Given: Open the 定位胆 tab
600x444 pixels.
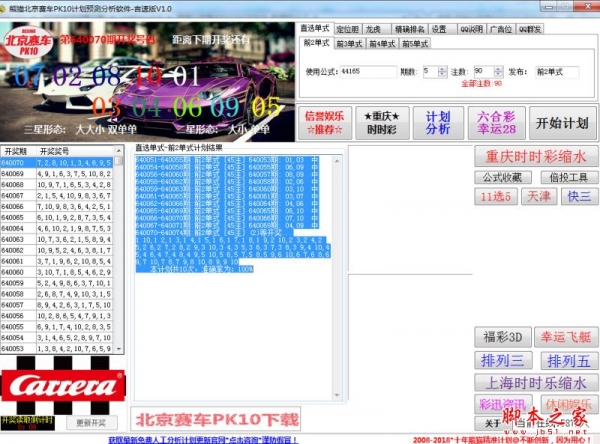Looking at the screenshot, I should (348, 29).
